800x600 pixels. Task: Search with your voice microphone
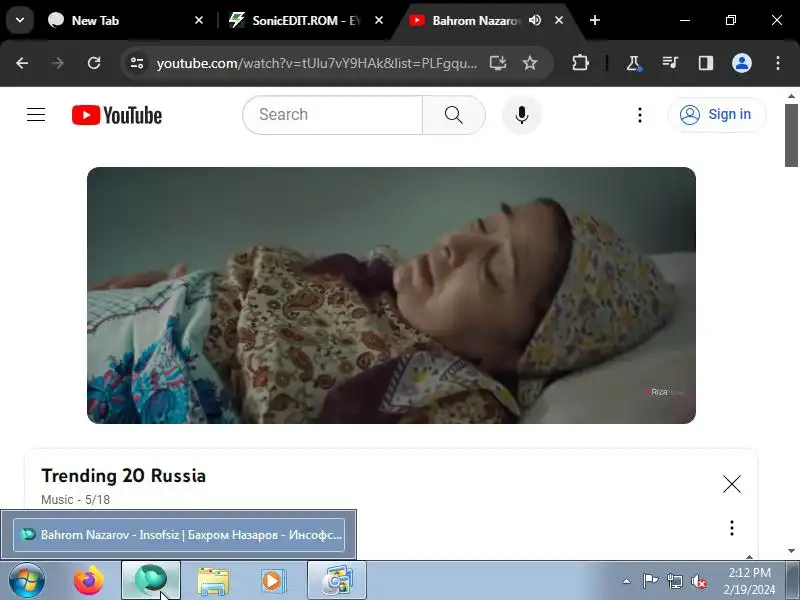point(521,115)
